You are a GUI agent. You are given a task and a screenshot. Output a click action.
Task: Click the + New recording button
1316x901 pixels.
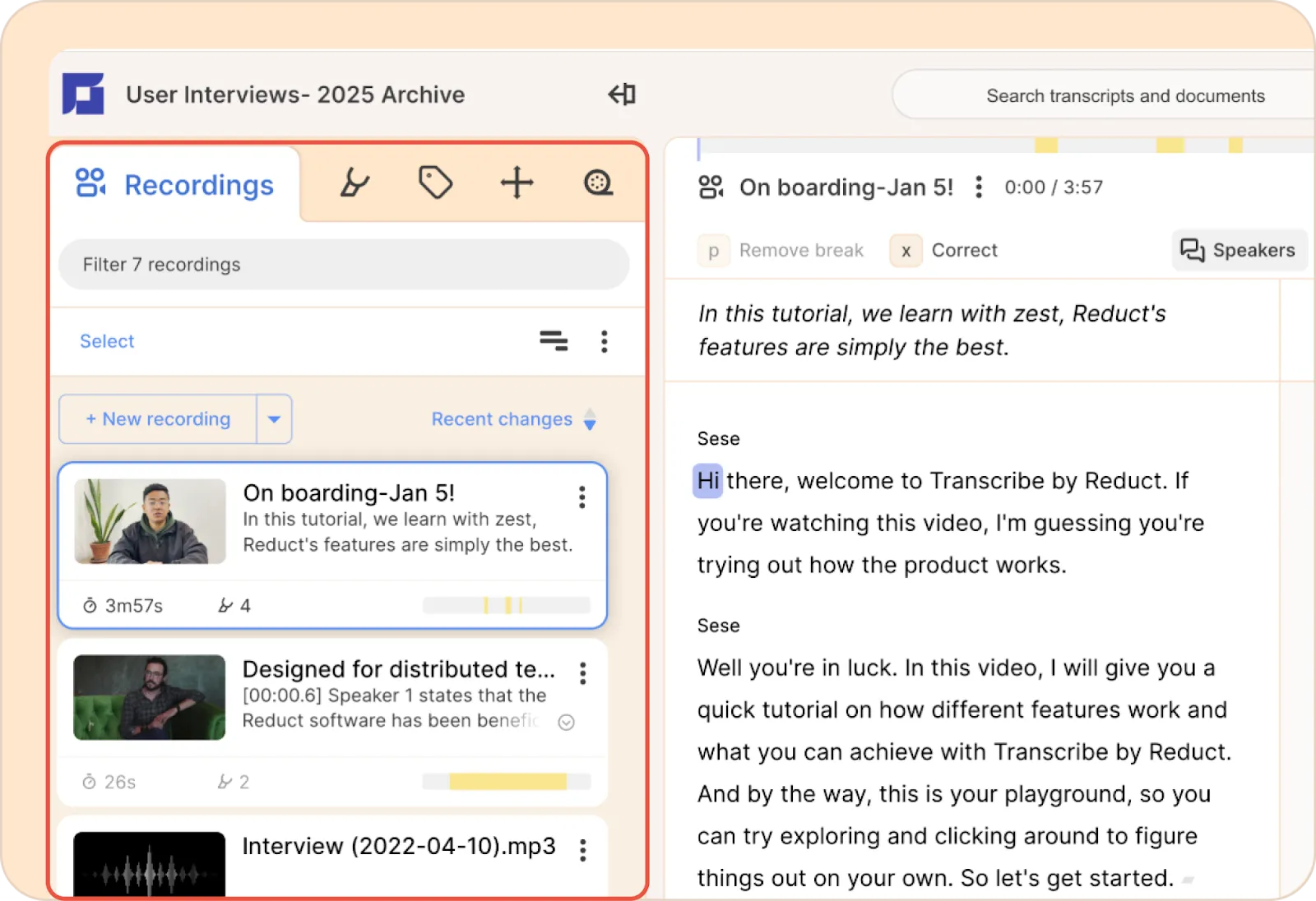[x=158, y=419]
